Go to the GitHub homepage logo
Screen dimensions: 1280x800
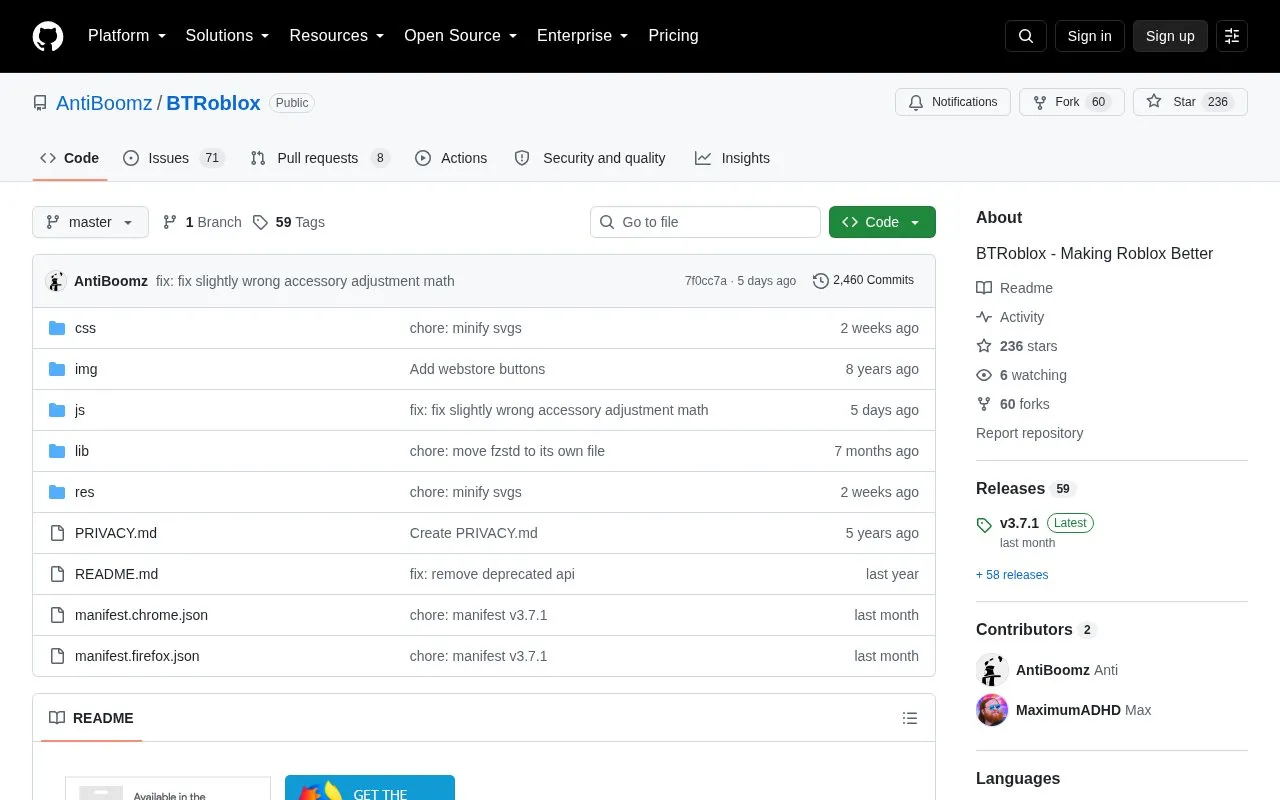(48, 36)
